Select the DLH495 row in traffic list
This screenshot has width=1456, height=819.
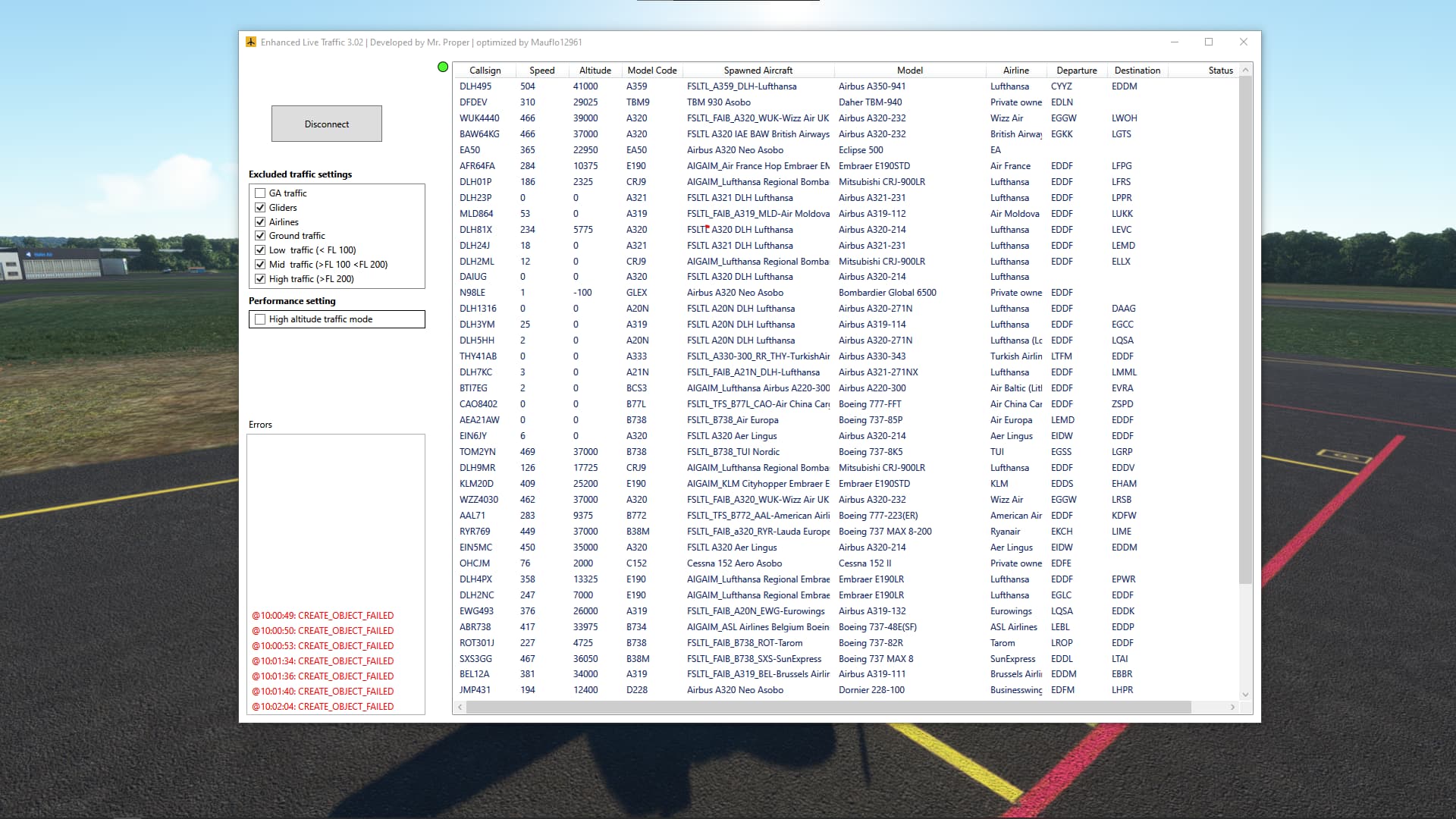[475, 86]
